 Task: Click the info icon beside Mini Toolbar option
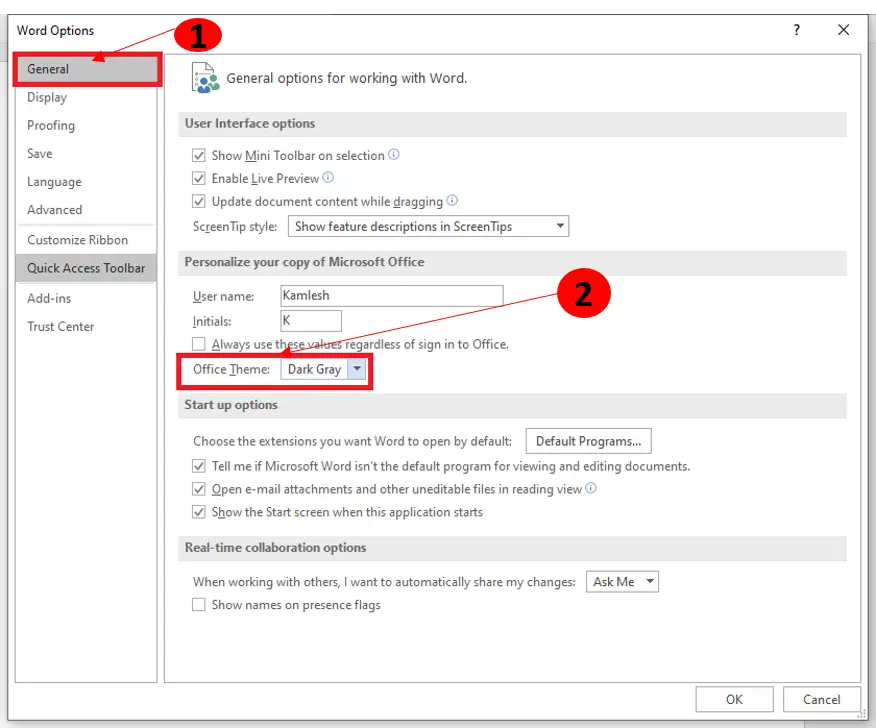tap(394, 154)
